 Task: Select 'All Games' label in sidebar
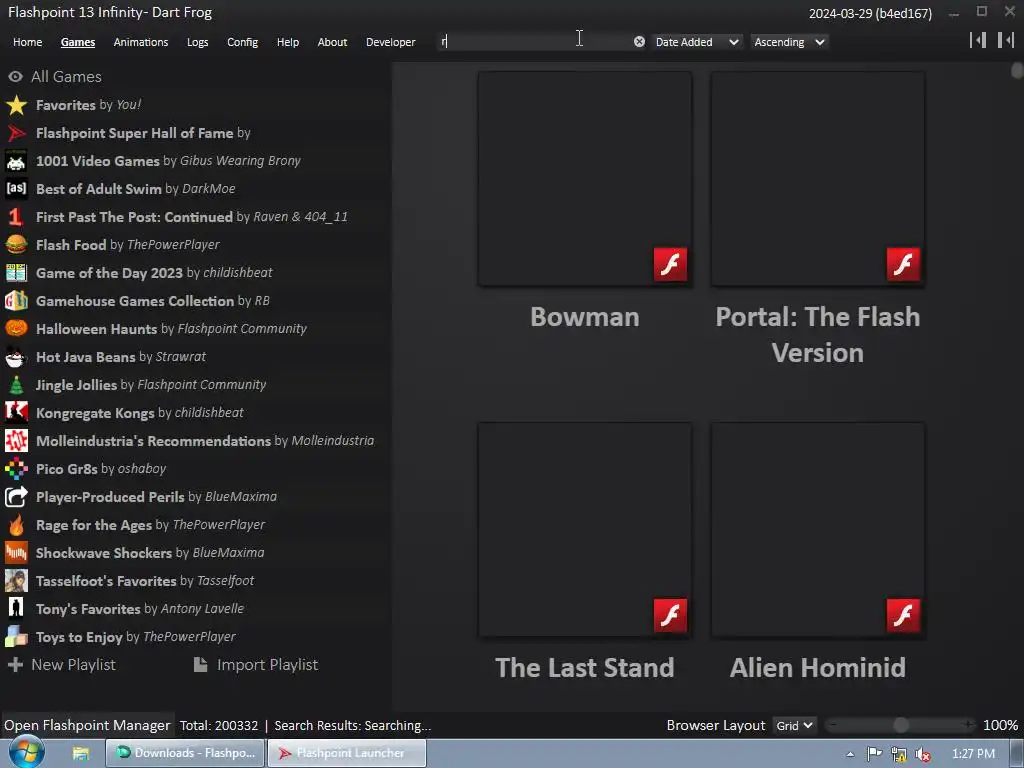click(x=67, y=77)
